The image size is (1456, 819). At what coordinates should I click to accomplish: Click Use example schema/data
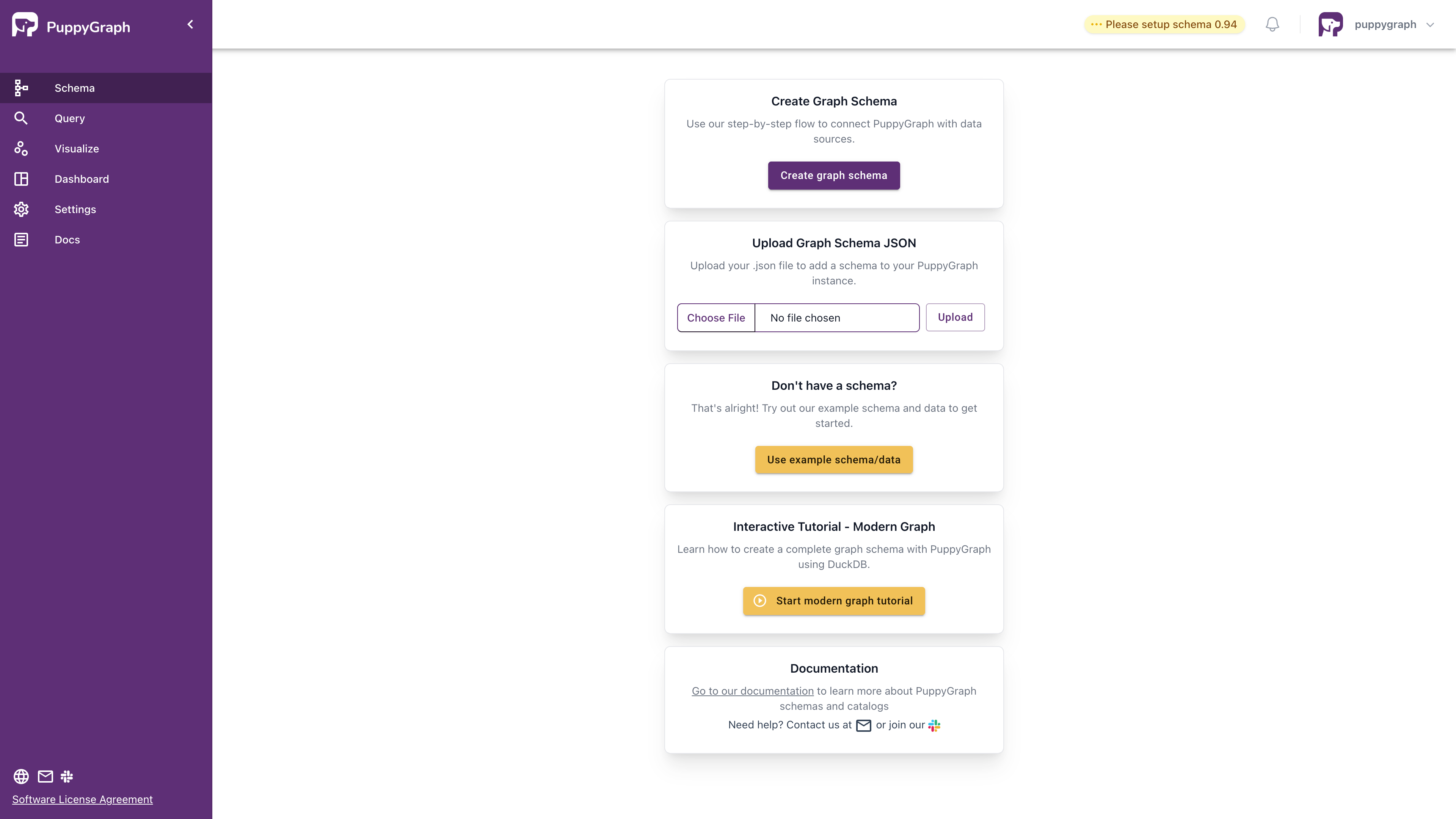(833, 460)
